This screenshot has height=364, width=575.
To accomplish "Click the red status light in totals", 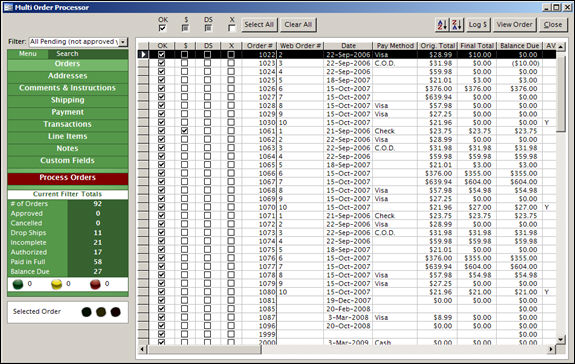I will click(x=95, y=284).
